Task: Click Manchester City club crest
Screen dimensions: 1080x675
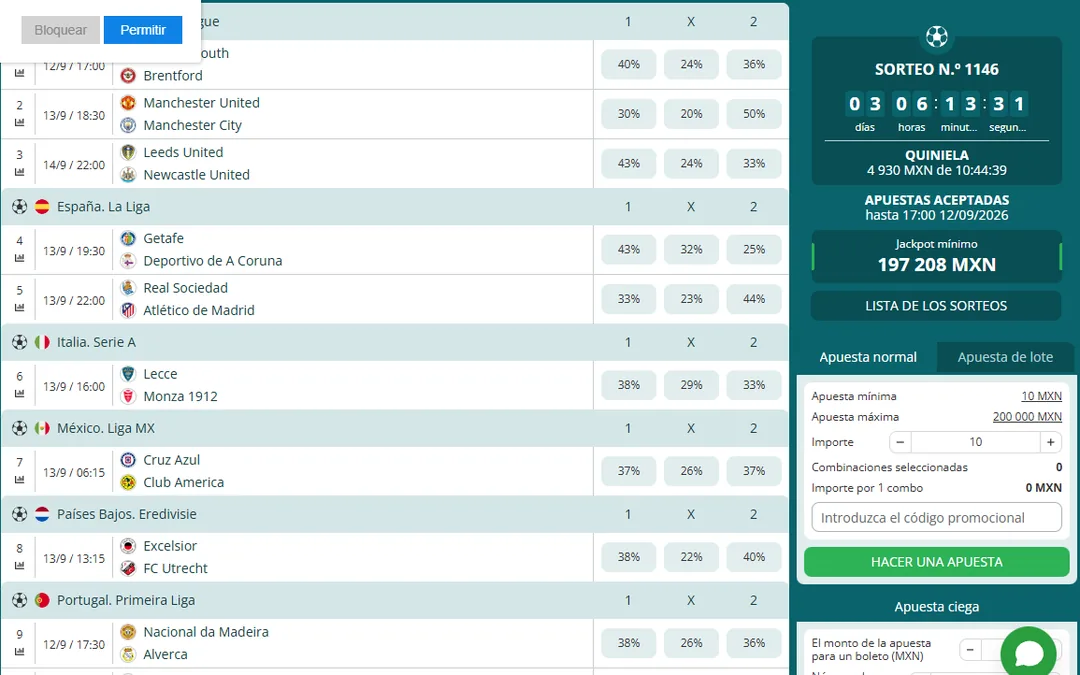Action: (x=128, y=125)
